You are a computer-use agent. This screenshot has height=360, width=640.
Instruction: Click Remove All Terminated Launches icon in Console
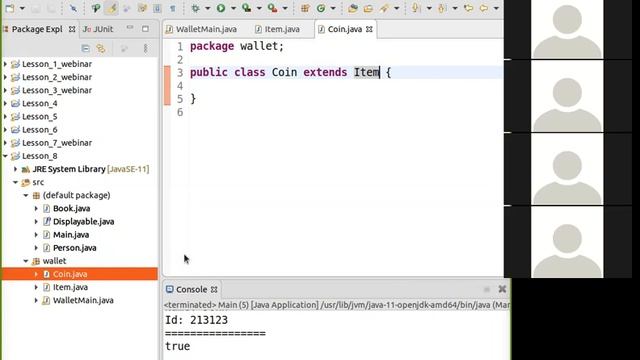[502, 289]
